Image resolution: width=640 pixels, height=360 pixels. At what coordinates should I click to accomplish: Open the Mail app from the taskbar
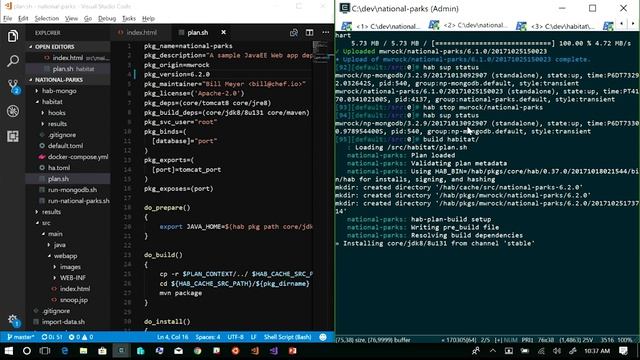tap(178, 351)
